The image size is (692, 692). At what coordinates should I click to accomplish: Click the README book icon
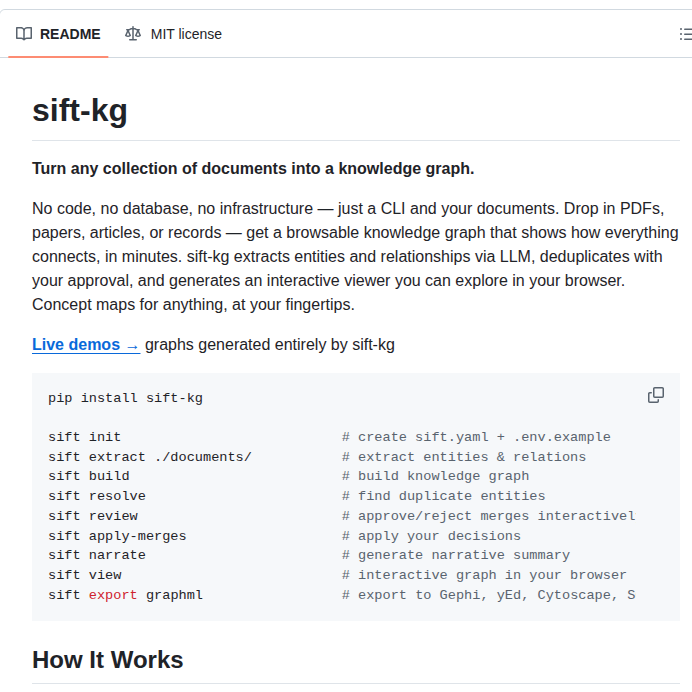24,34
